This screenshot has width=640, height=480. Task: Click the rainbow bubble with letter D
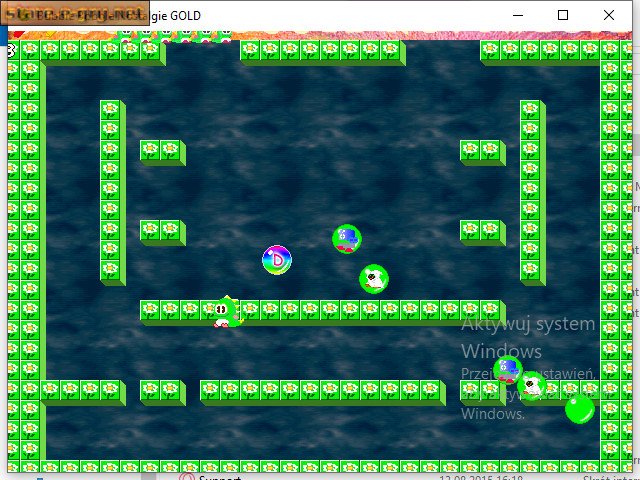[277, 260]
